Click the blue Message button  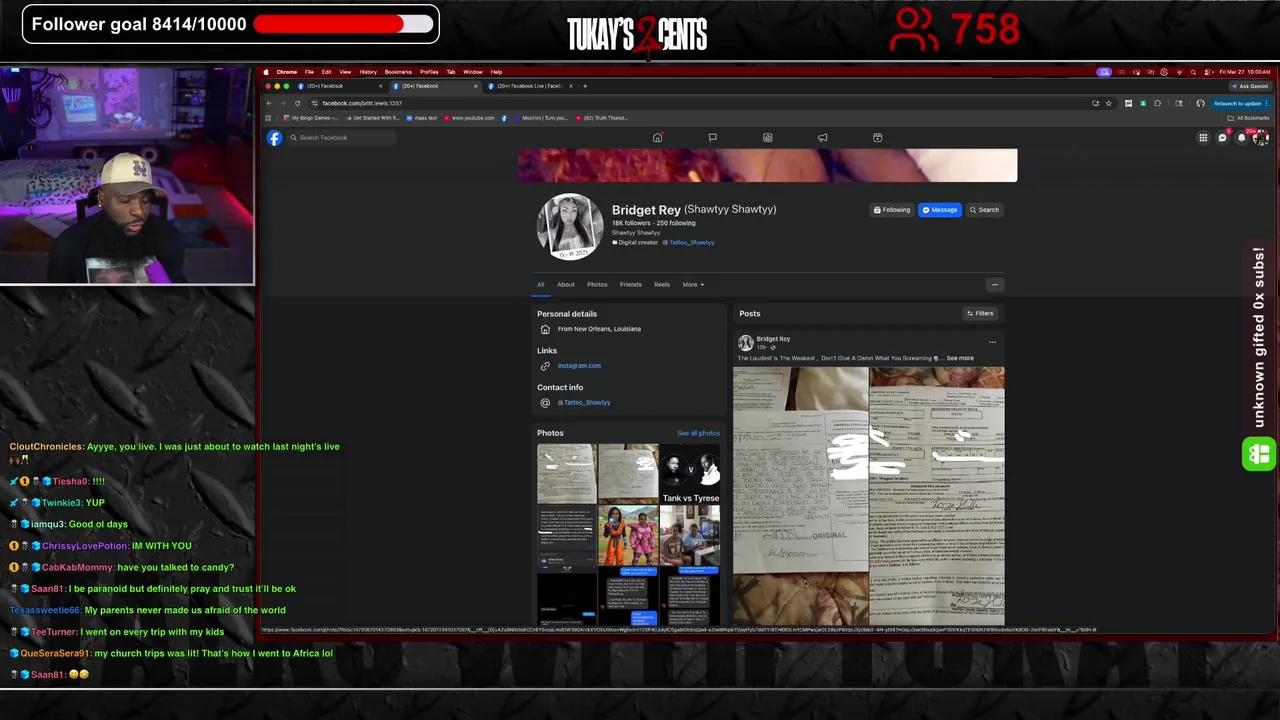pyautogui.click(x=940, y=210)
